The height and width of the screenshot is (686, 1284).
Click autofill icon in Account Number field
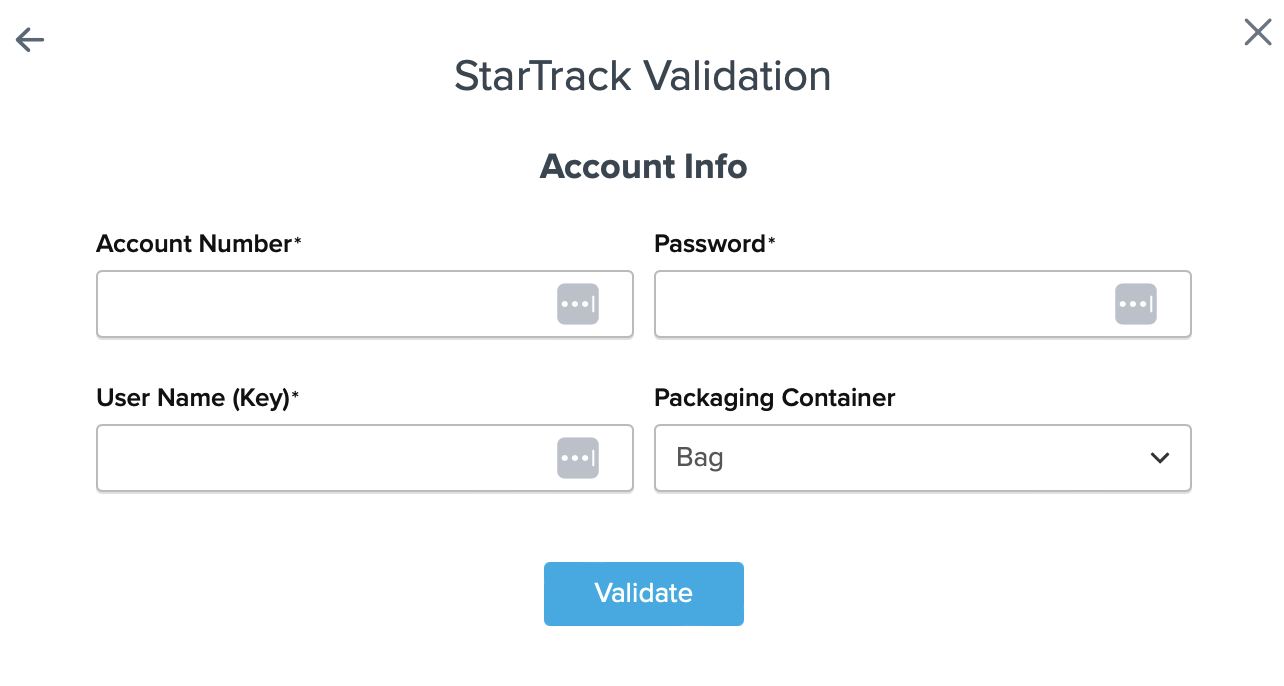pos(577,304)
